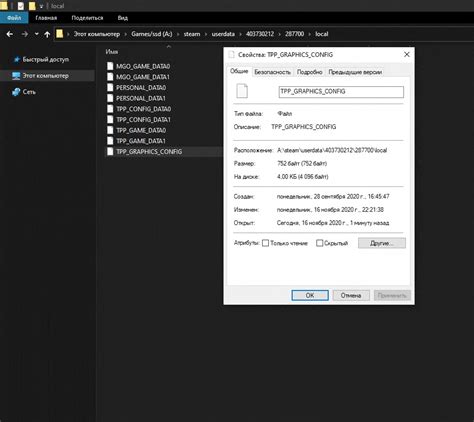The image size is (474, 422).
Task: Click the Back navigation arrow
Action: click(10, 34)
